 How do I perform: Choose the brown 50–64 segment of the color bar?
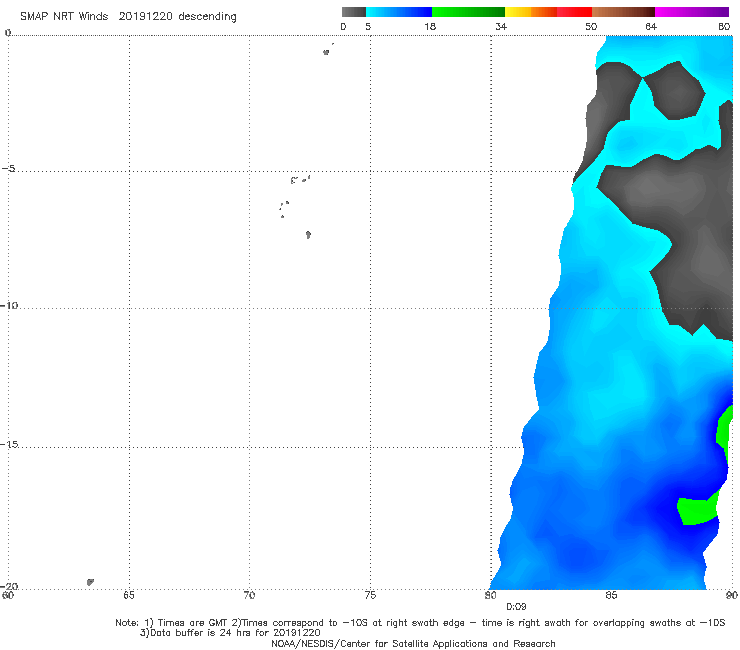(x=623, y=12)
